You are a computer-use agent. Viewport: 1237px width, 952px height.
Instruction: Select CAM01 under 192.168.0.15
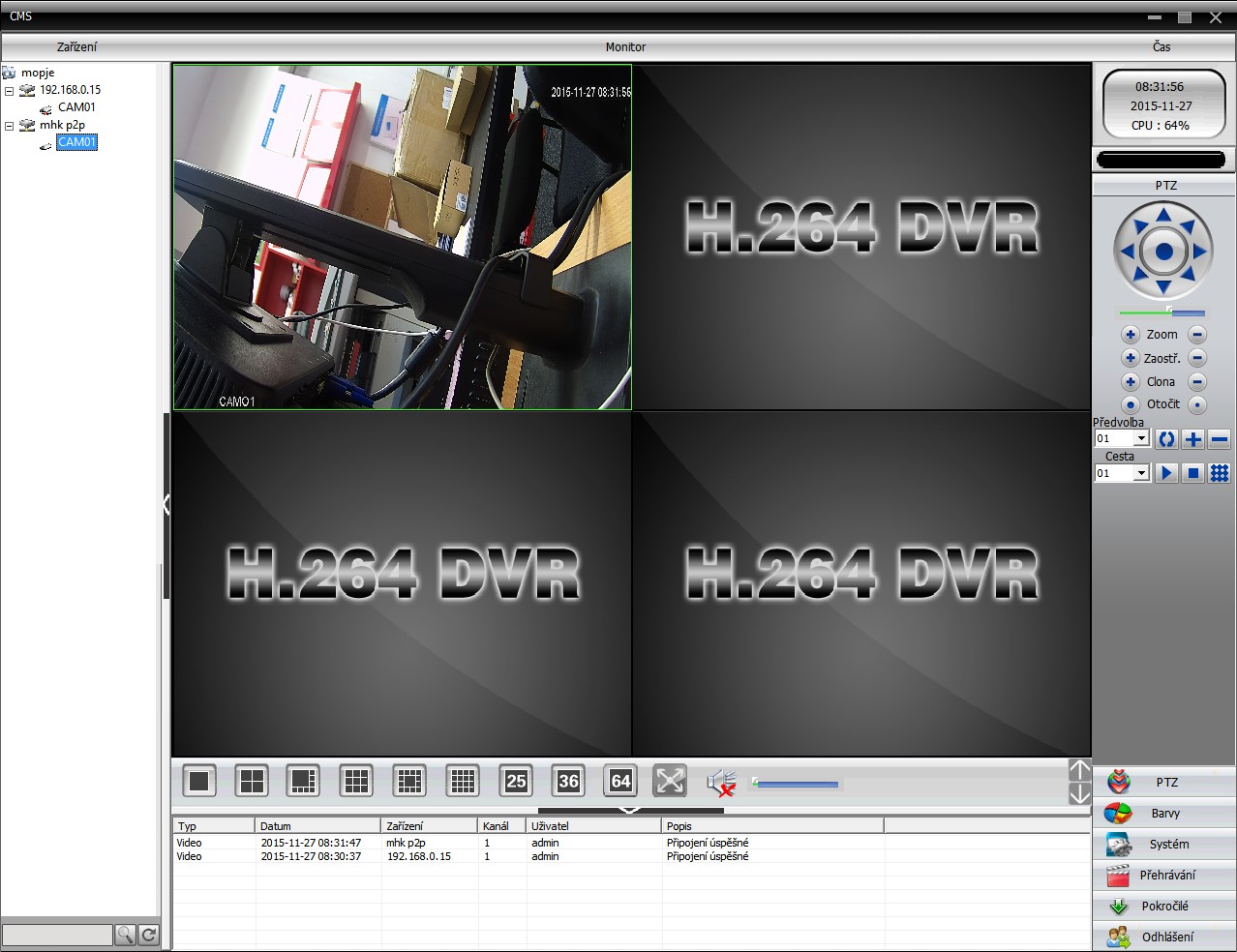click(76, 107)
